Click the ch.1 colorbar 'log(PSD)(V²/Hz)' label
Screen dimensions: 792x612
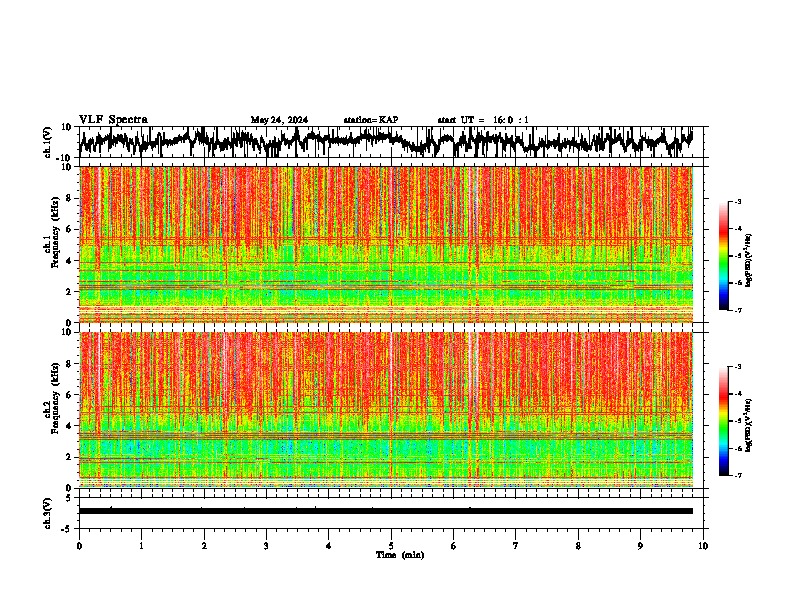pos(749,260)
